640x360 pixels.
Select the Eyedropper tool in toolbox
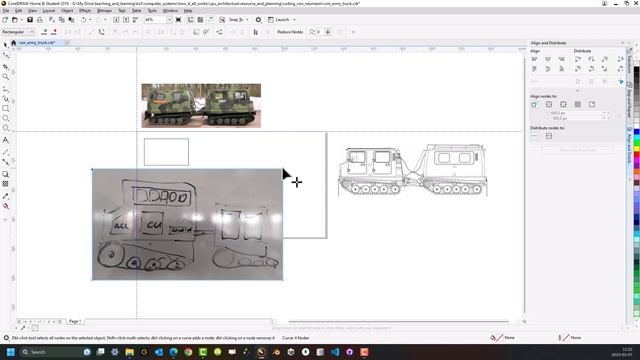(6, 196)
